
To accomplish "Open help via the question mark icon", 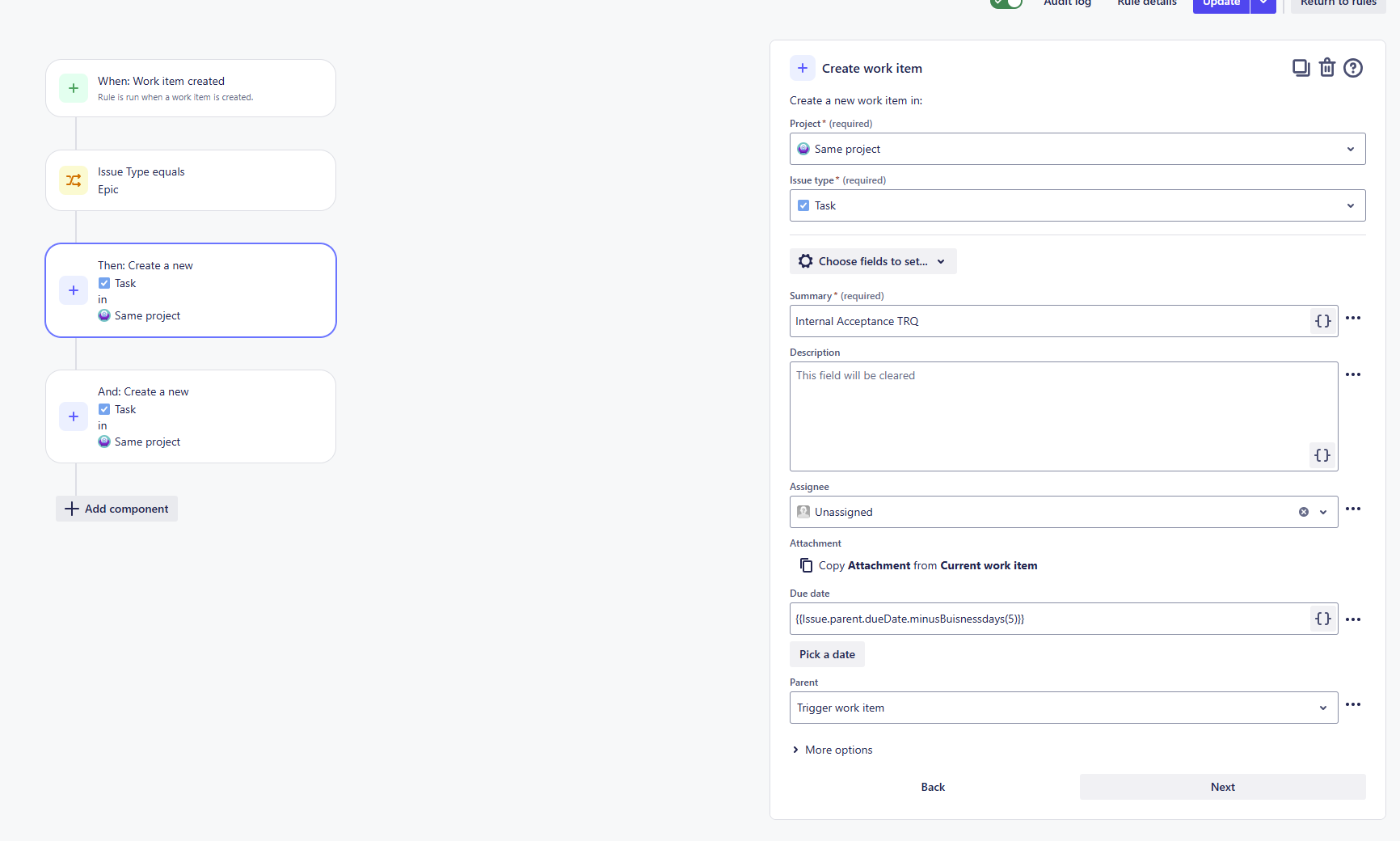I will coord(1353,68).
